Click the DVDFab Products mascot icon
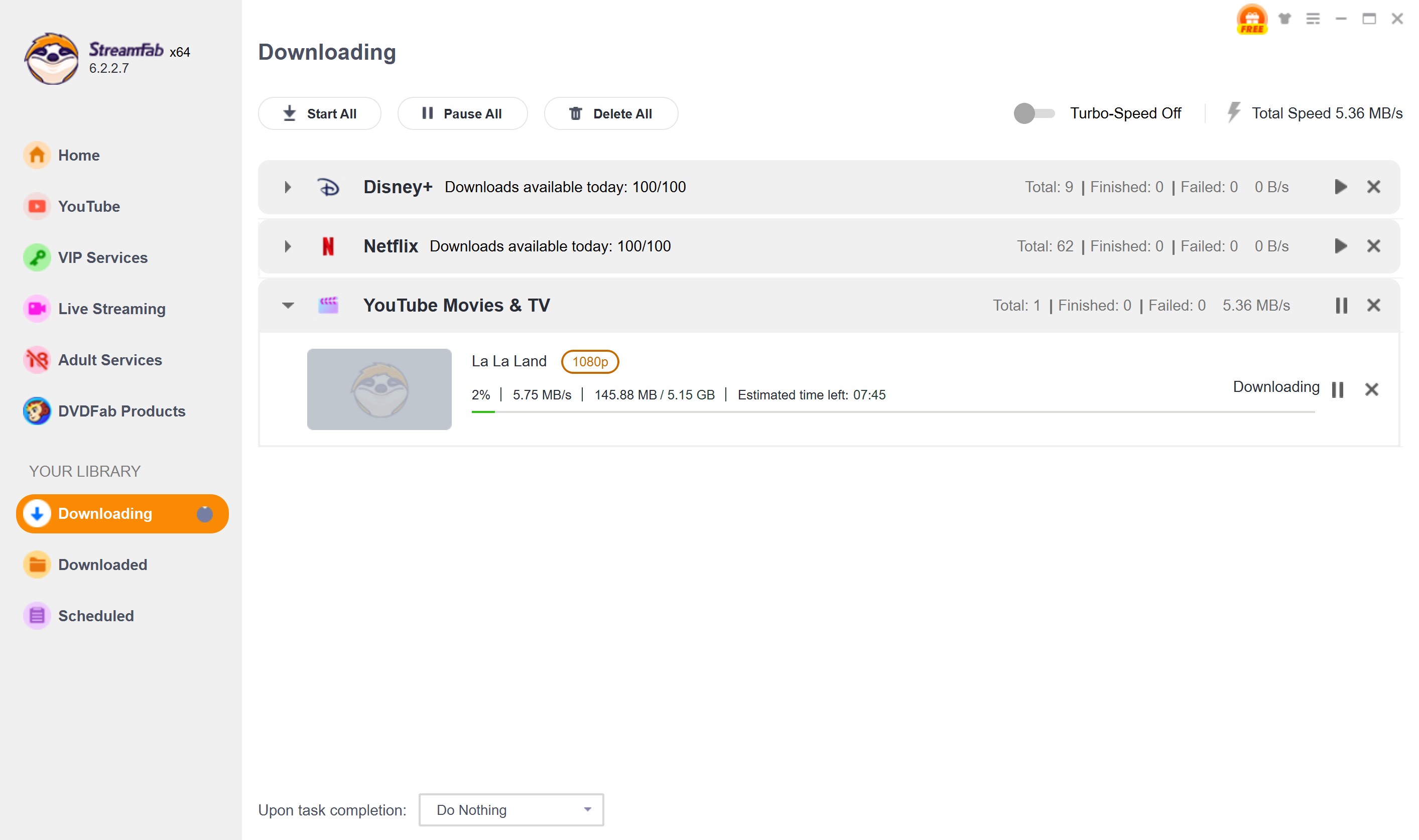 (x=37, y=411)
